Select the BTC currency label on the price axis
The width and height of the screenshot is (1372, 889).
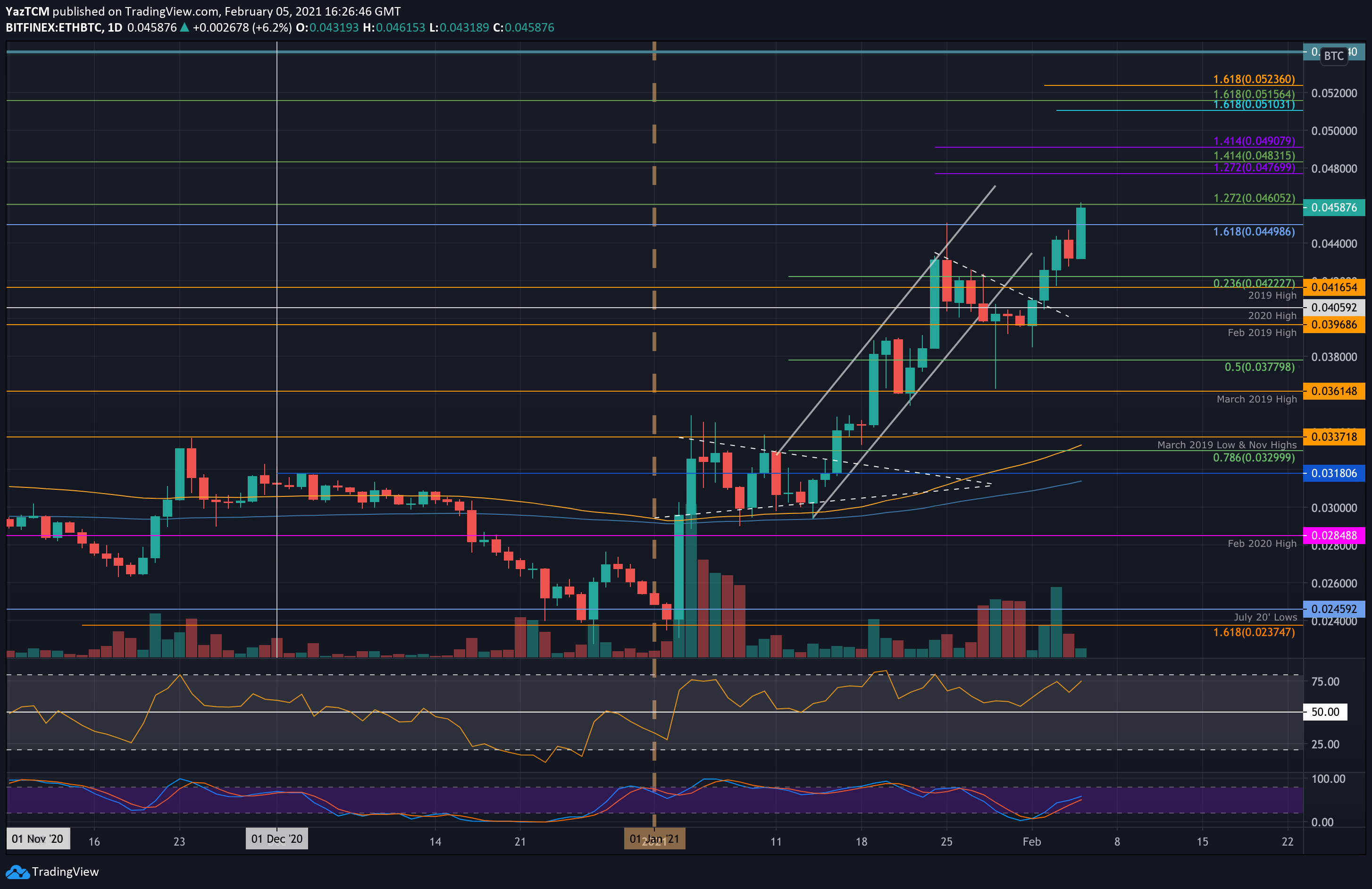[x=1335, y=56]
